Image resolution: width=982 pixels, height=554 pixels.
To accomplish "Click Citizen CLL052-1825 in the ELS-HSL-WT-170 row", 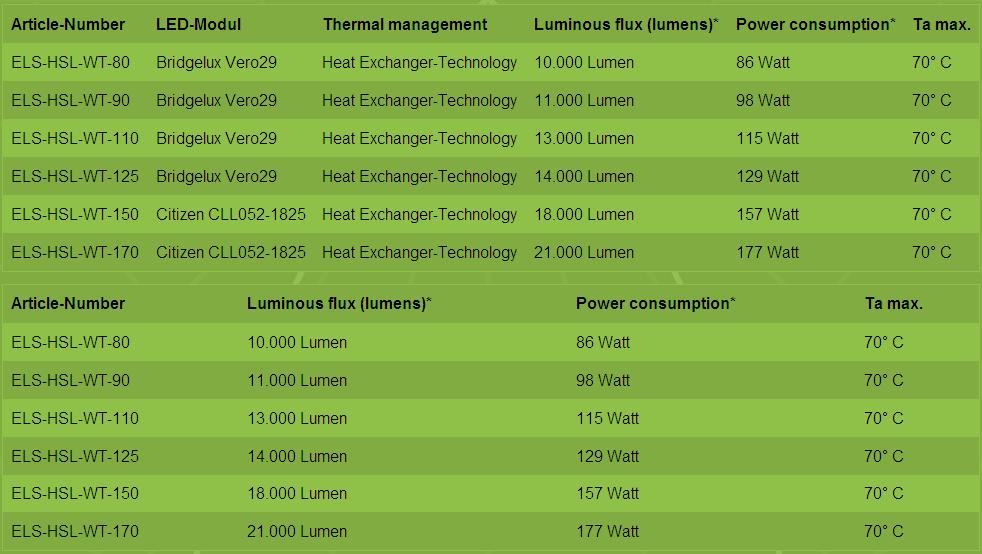I will (x=231, y=252).
